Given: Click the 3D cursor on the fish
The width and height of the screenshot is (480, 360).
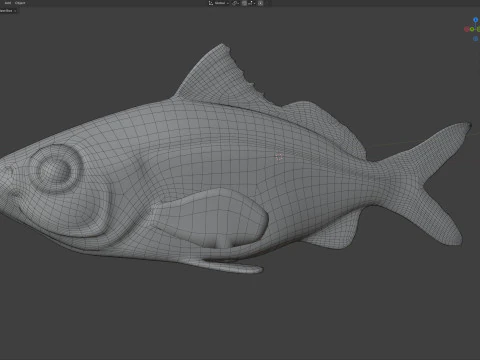Looking at the screenshot, I should pyautogui.click(x=279, y=157).
